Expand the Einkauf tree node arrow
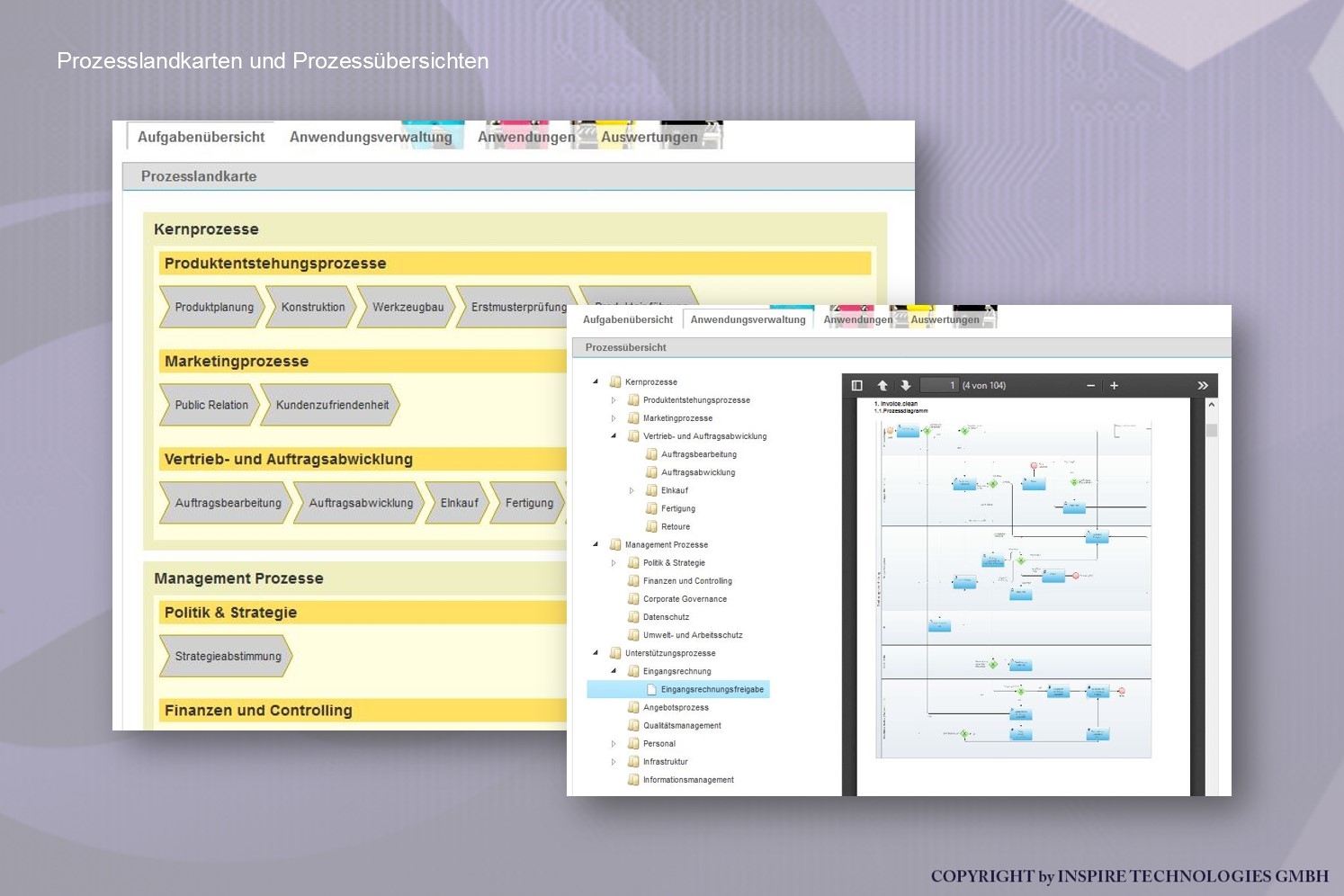 632,490
